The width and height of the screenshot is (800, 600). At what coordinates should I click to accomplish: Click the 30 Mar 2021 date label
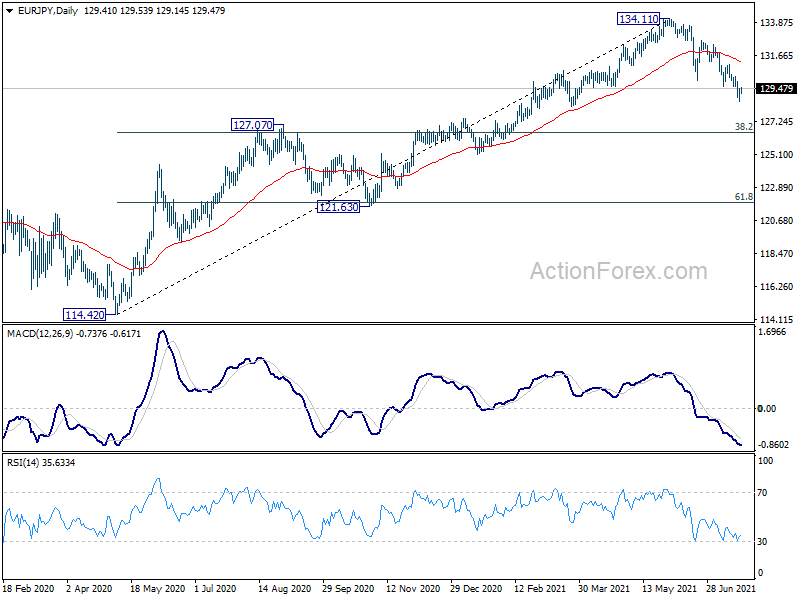[604, 589]
